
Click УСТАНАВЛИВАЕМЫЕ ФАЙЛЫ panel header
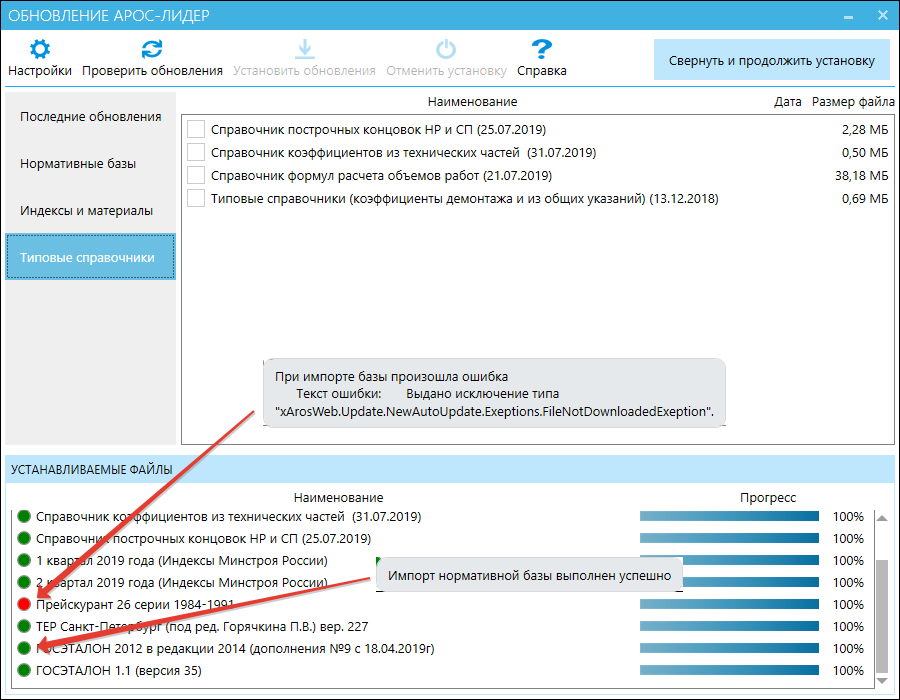450,469
